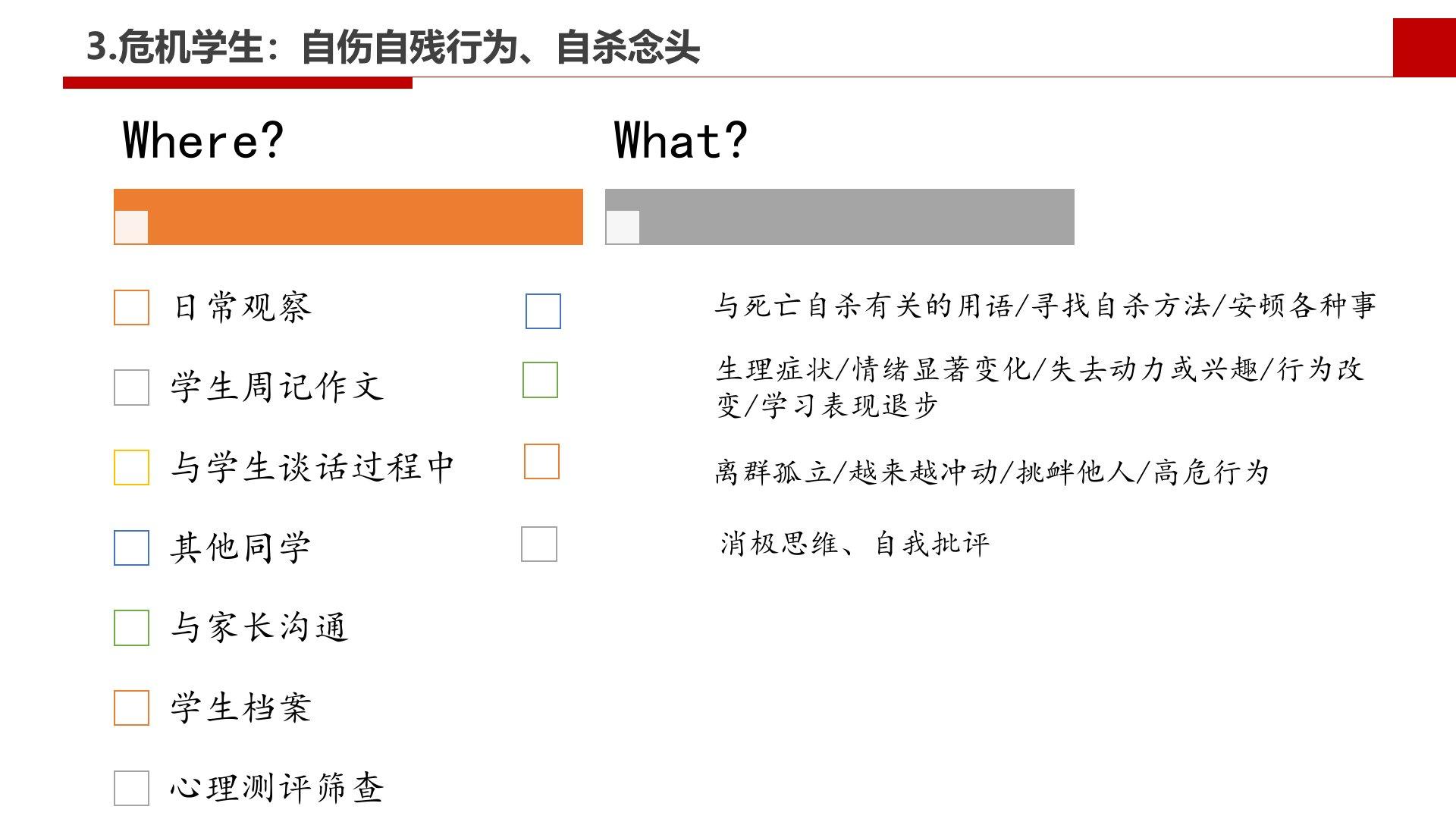This screenshot has height=819, width=1456.
Task: Click the "Where?" heading
Action: click(203, 140)
